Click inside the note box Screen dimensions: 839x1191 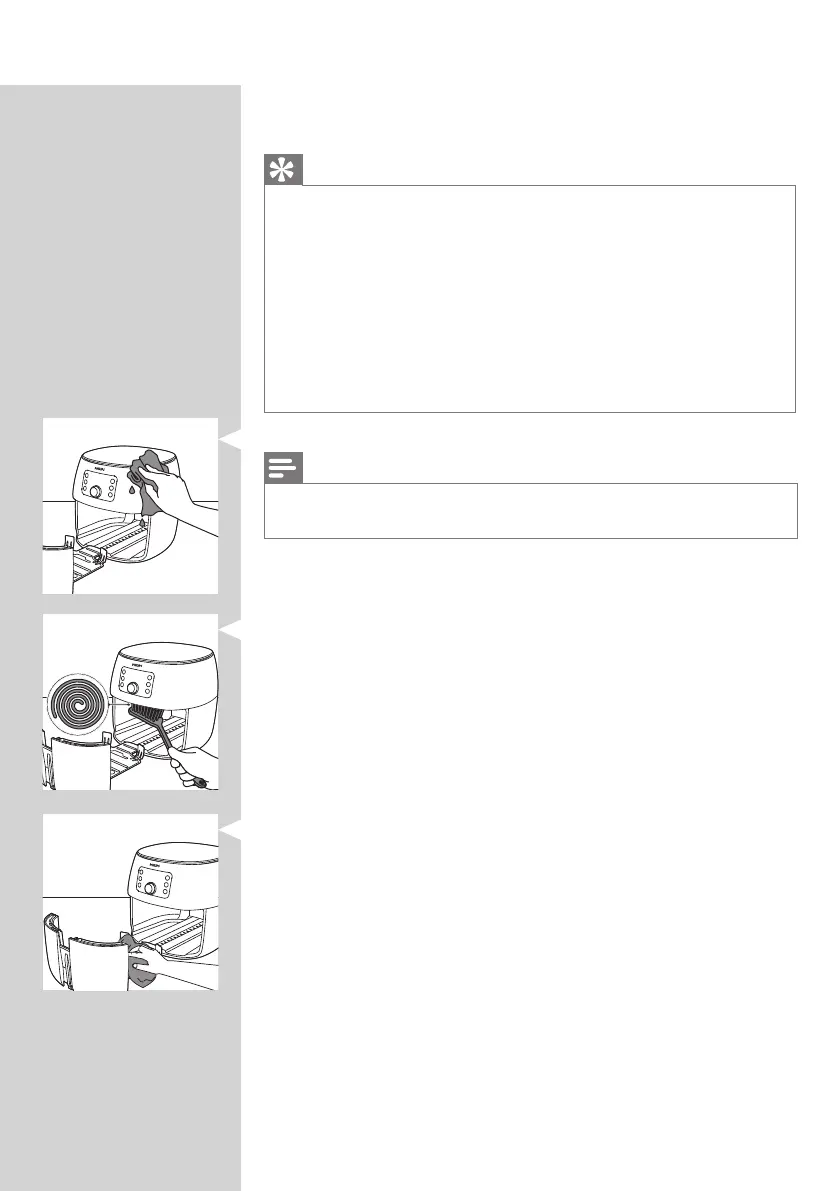point(531,510)
